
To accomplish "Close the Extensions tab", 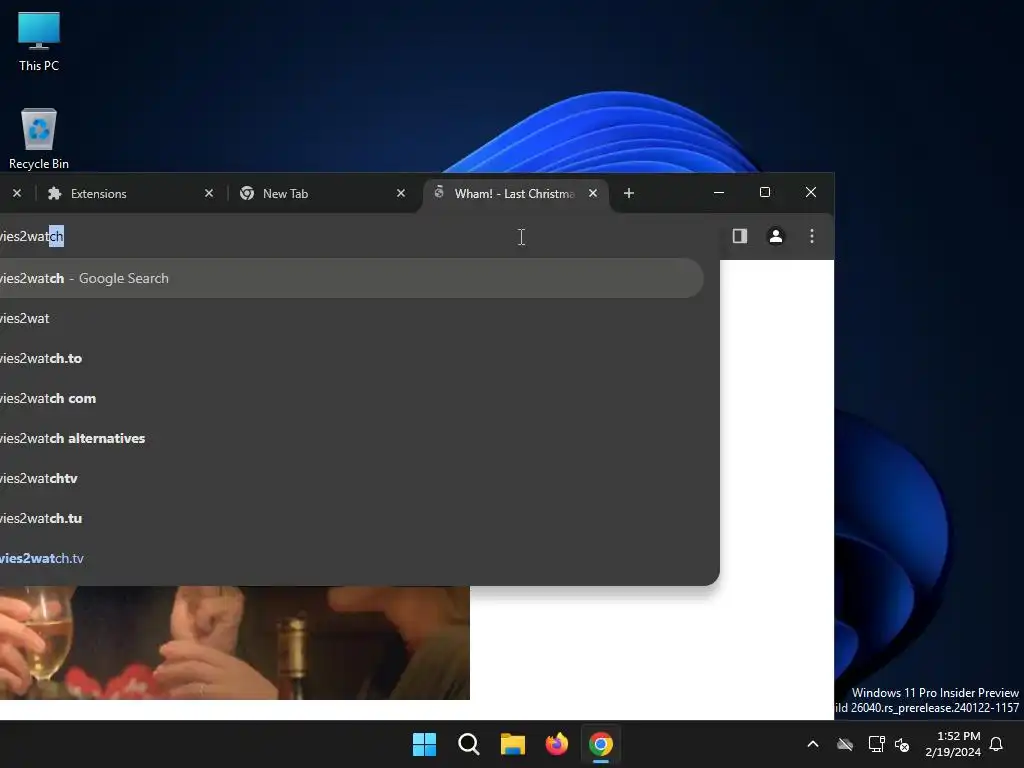I will (x=209, y=193).
